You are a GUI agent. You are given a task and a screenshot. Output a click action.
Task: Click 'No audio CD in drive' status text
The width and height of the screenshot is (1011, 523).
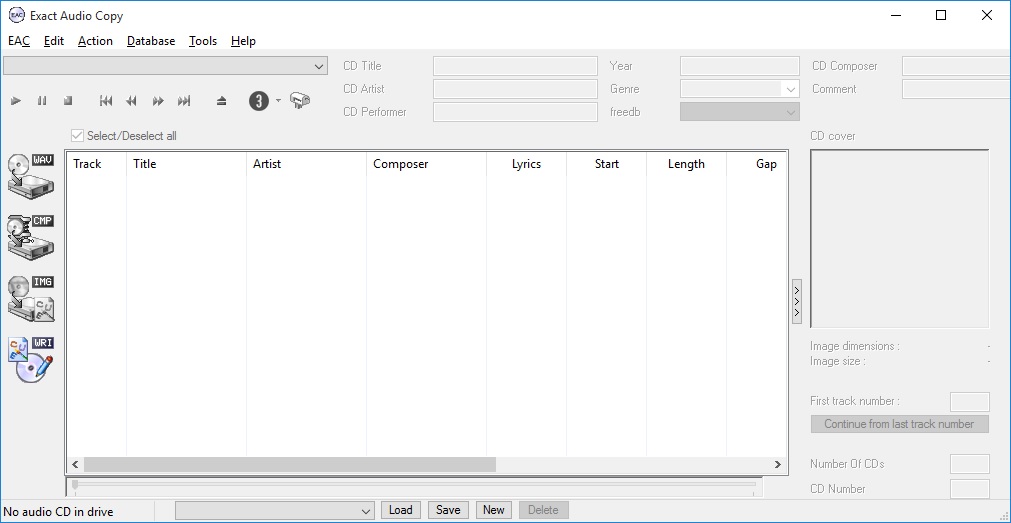[x=58, y=511]
